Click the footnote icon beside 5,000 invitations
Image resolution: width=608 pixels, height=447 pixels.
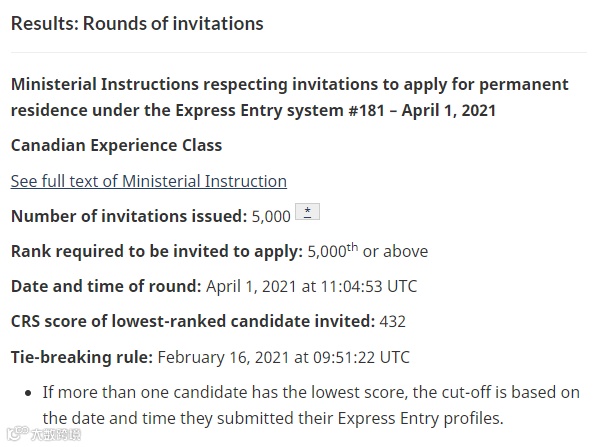click(309, 211)
